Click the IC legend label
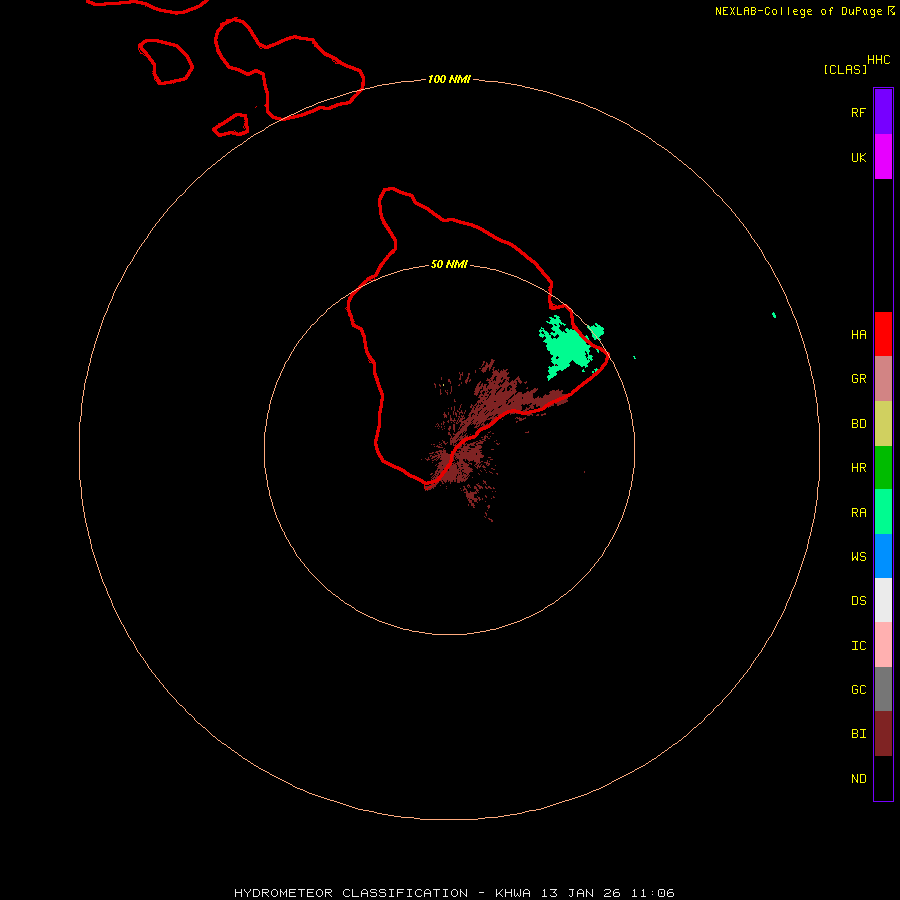 [858, 646]
